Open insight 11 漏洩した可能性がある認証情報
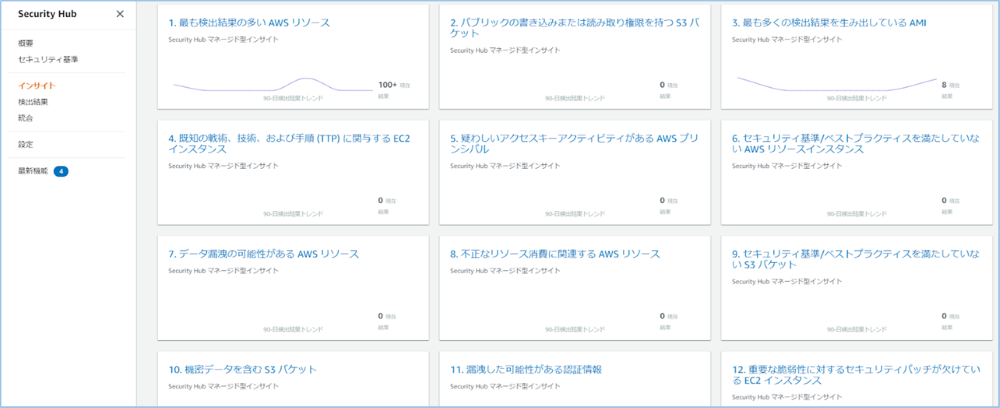The width and height of the screenshot is (1000, 408). (526, 369)
